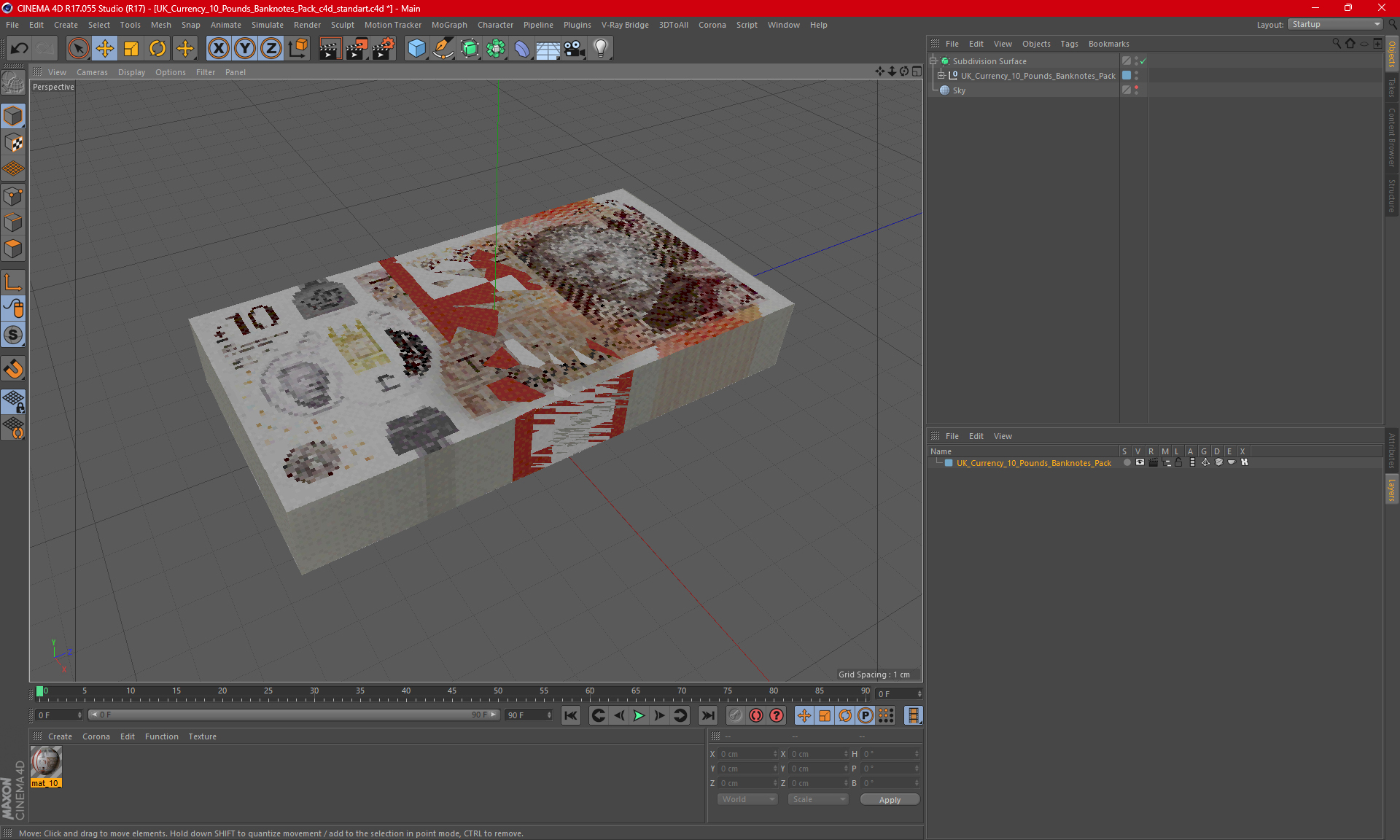The width and height of the screenshot is (1400, 840).
Task: Toggle Y axis lock
Action: point(245,49)
